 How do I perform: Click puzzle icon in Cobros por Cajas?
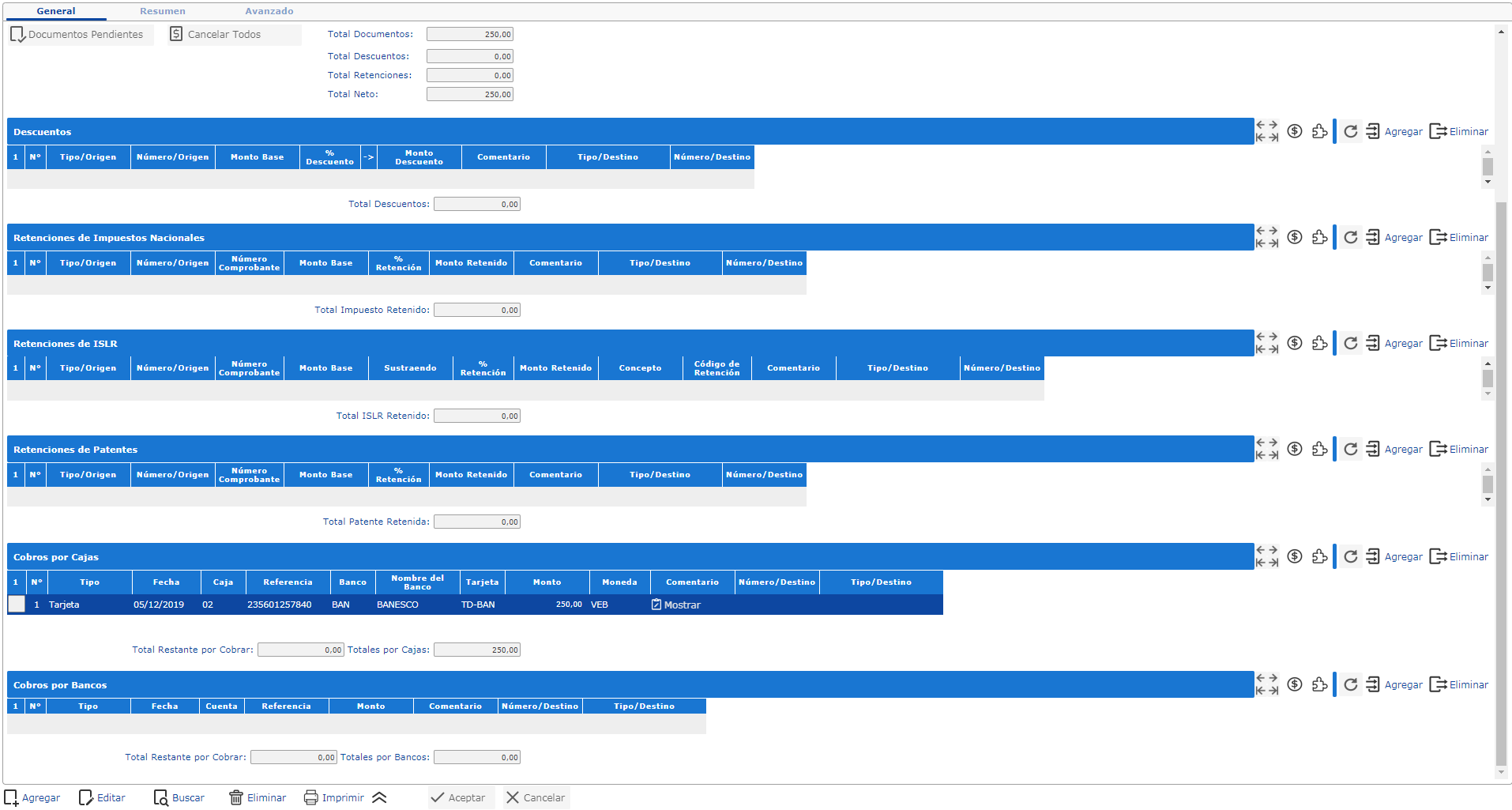(x=1319, y=556)
